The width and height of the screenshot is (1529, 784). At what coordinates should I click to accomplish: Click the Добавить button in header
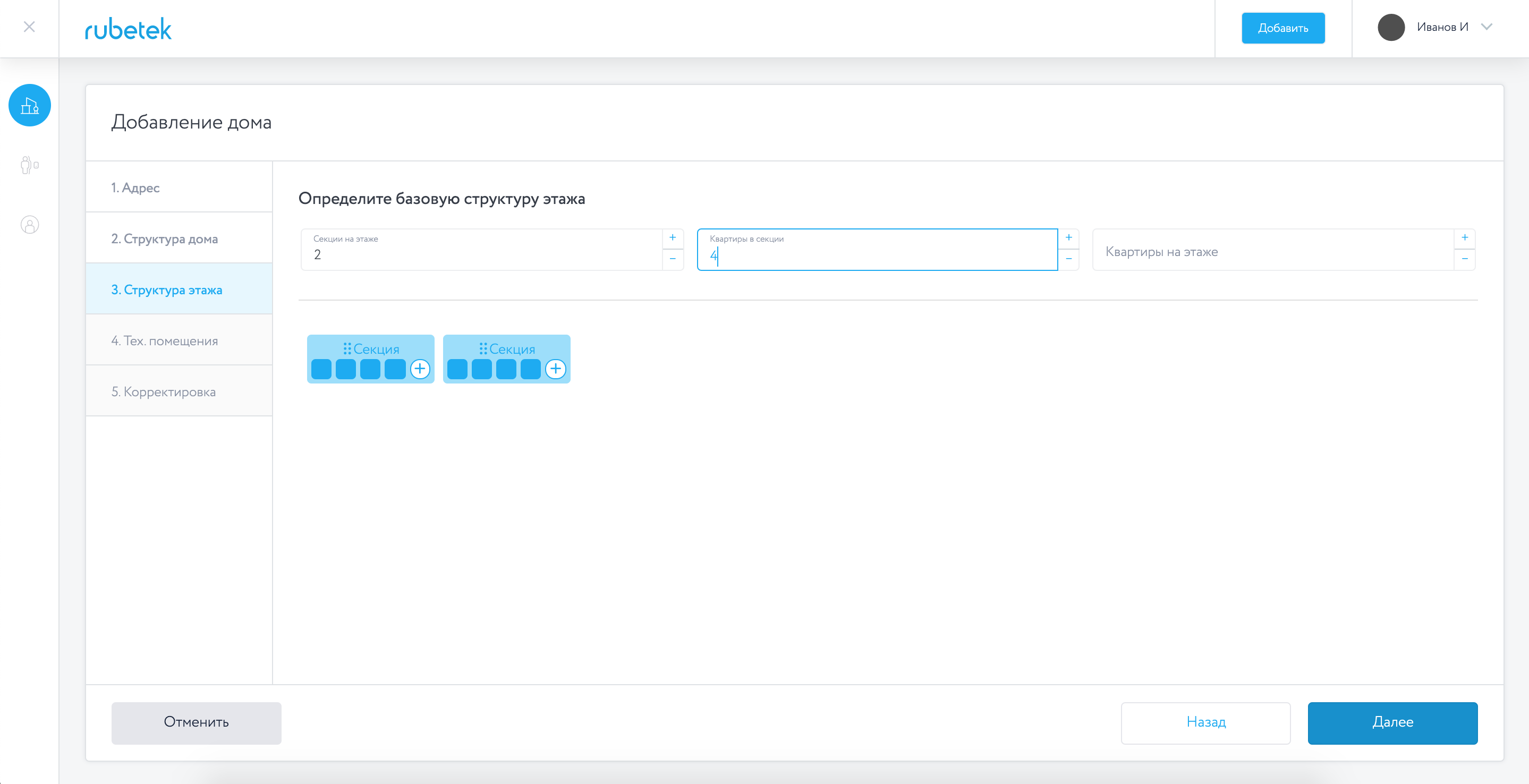[x=1282, y=28]
